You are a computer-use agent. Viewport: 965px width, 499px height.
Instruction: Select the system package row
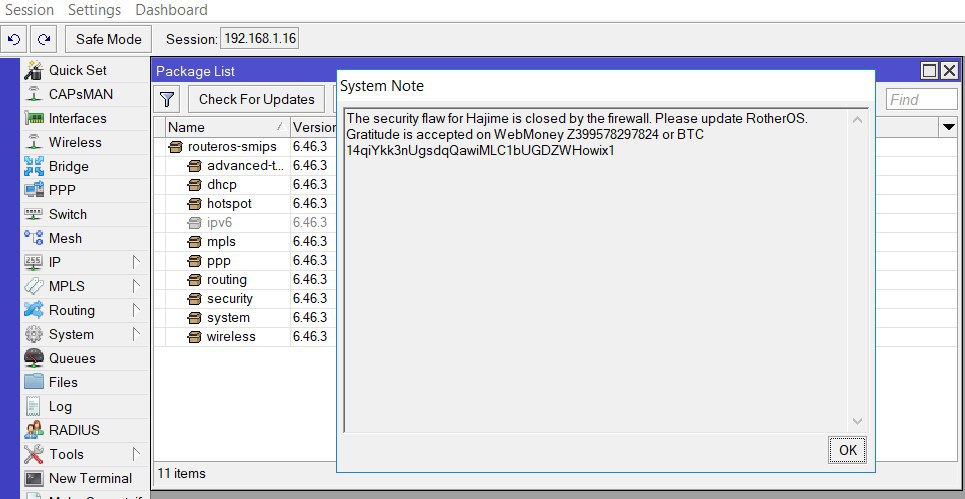click(x=246, y=318)
